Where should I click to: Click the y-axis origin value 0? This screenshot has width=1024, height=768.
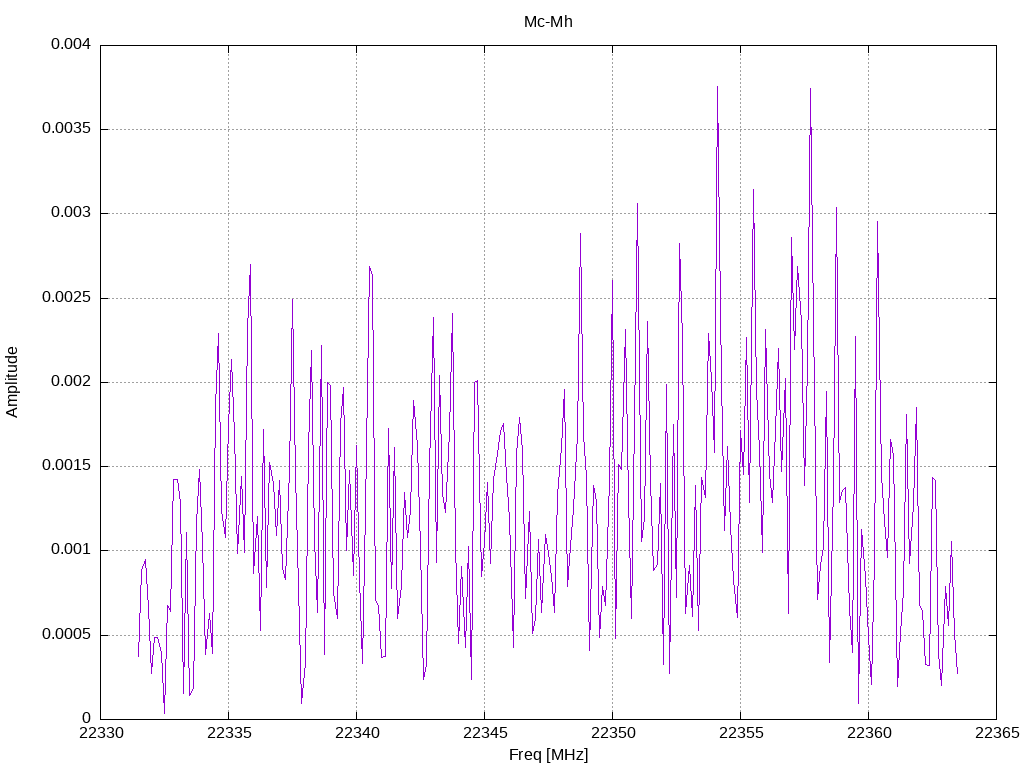(86, 718)
